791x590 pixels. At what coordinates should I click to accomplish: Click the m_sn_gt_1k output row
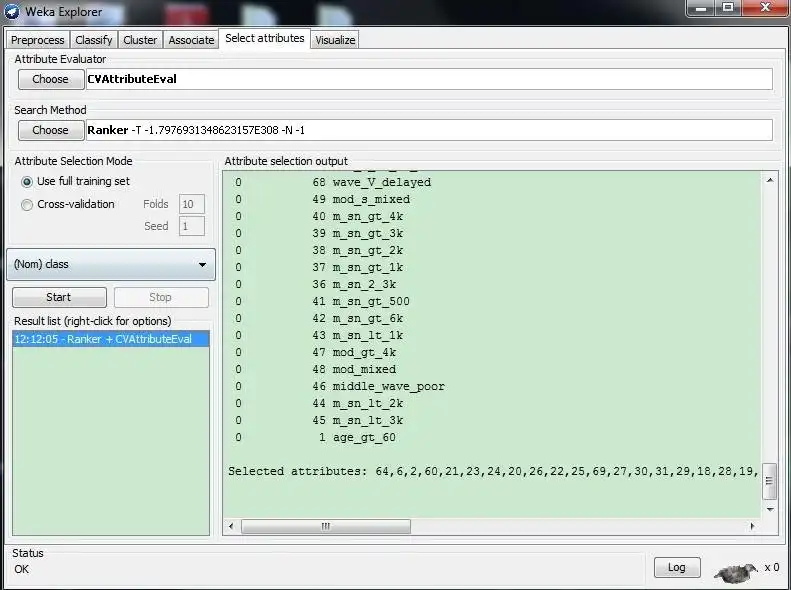coord(319,268)
